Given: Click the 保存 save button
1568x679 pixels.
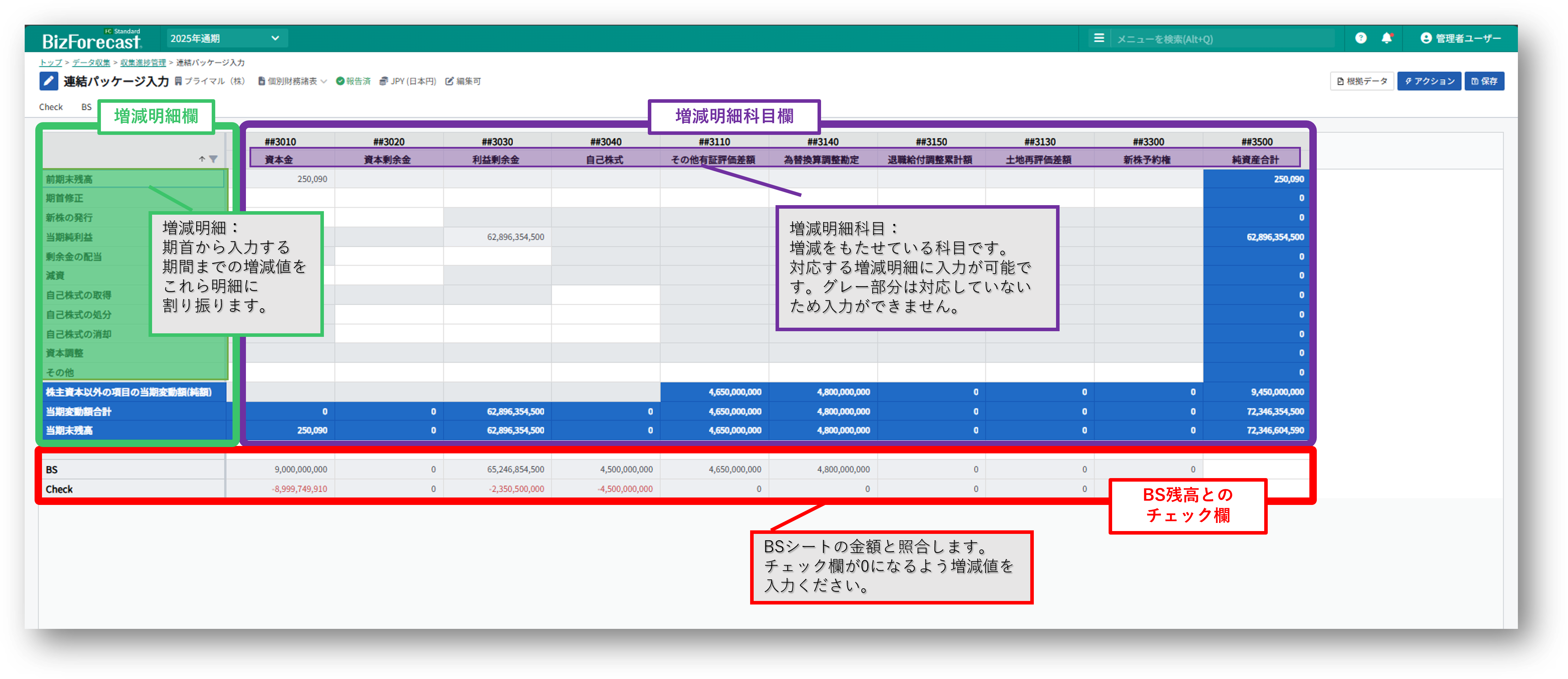Looking at the screenshot, I should 1484,81.
